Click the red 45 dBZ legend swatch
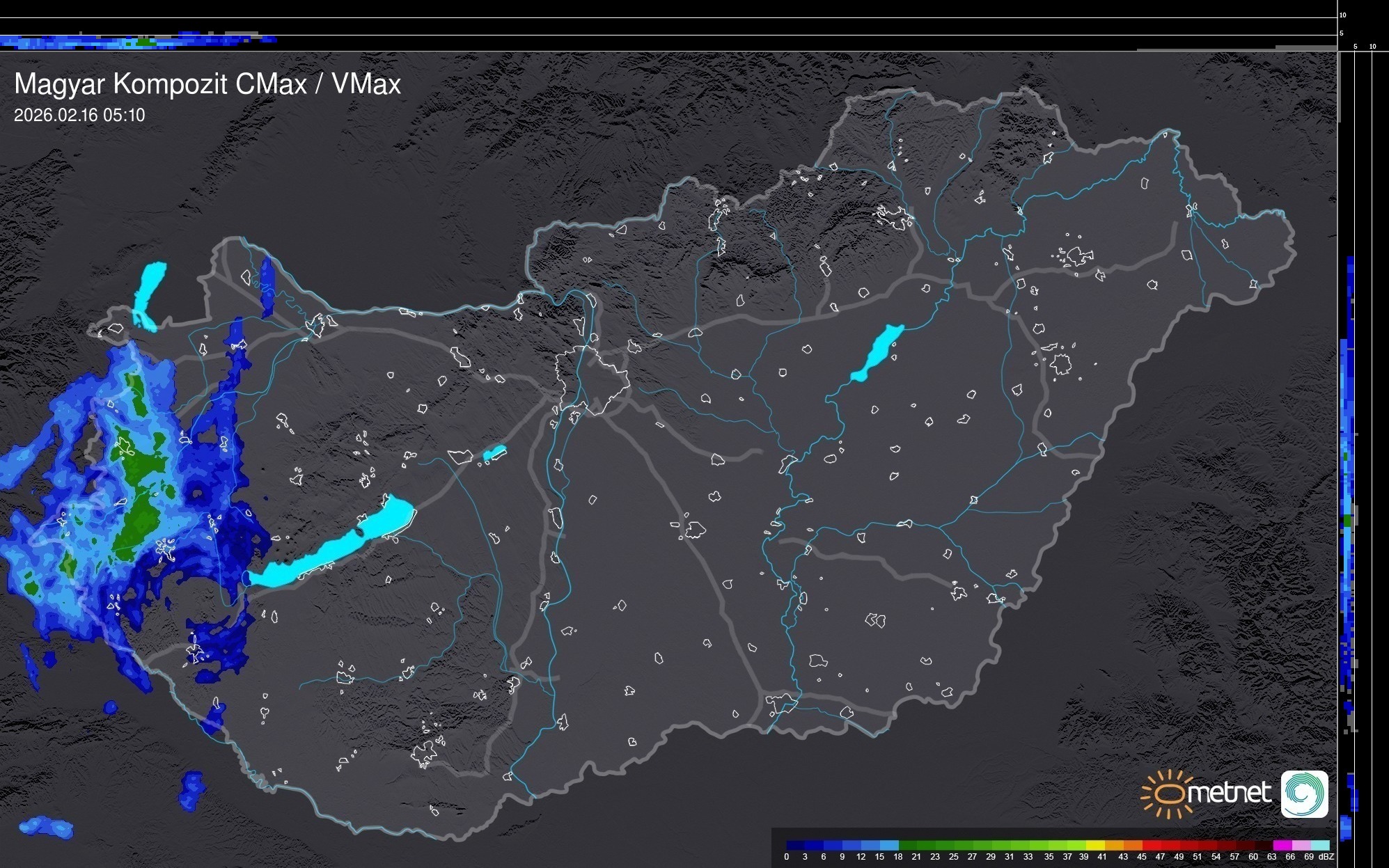The image size is (1389, 868). pyautogui.click(x=1152, y=845)
